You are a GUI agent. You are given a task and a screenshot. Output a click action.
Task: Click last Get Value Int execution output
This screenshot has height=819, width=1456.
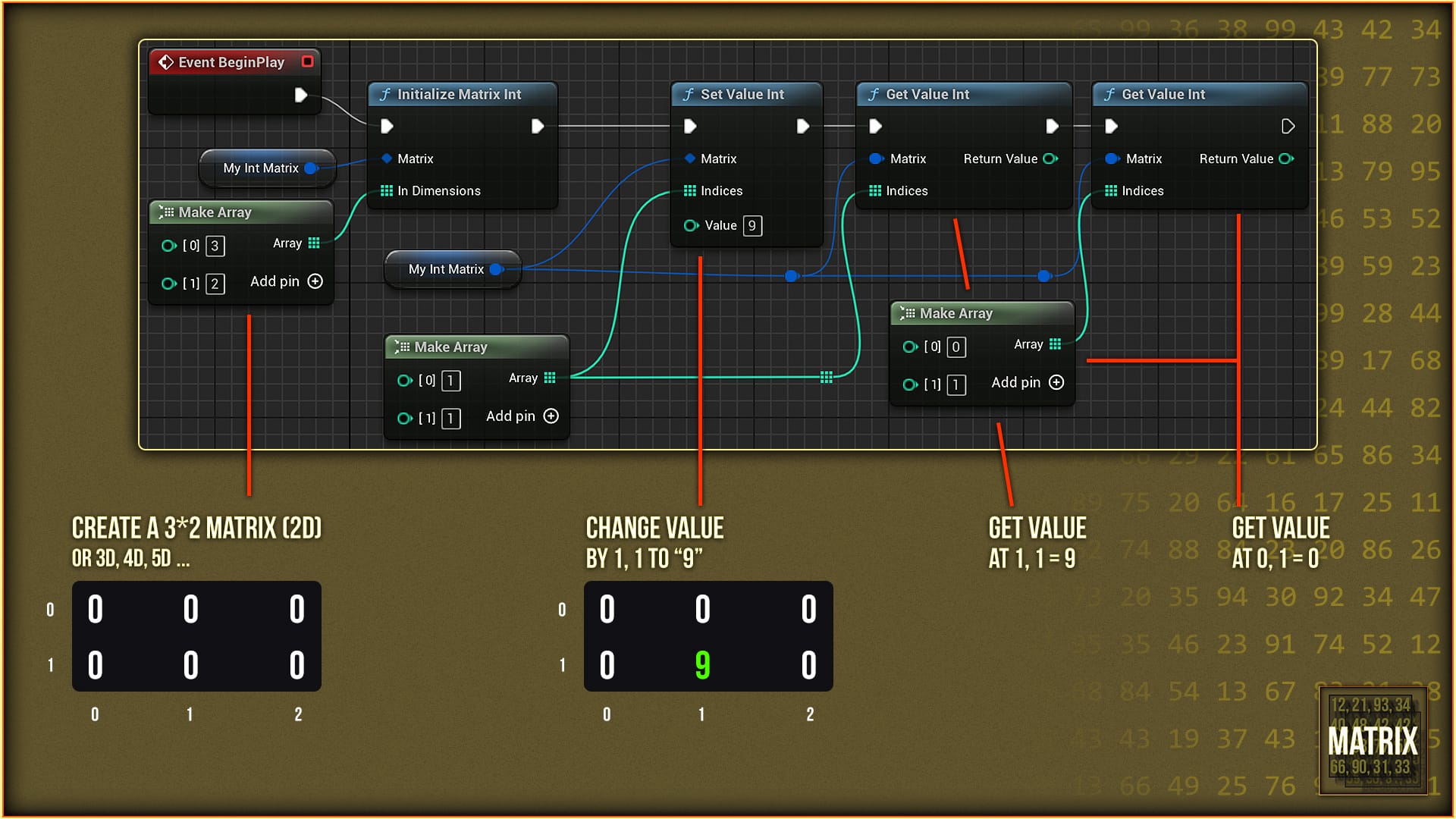click(x=1288, y=126)
